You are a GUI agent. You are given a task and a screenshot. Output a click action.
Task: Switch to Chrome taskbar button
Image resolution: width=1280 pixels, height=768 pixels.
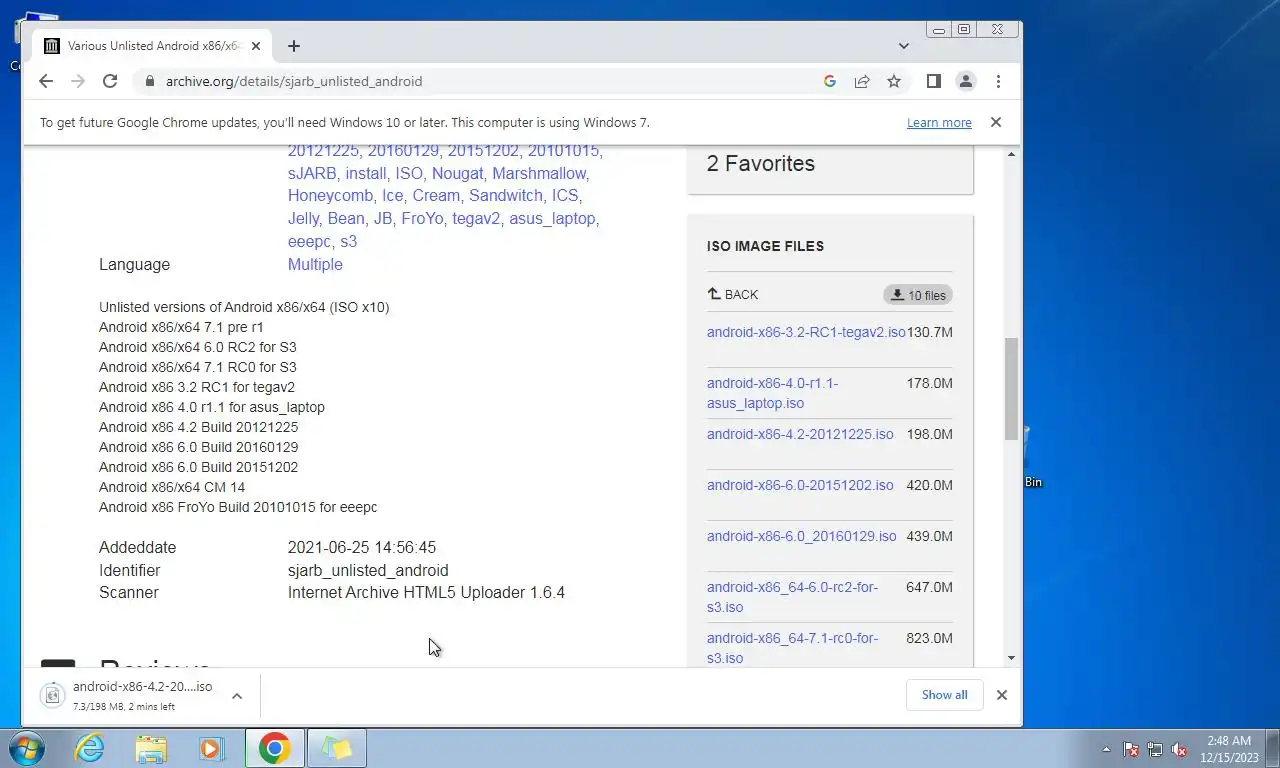pos(275,748)
